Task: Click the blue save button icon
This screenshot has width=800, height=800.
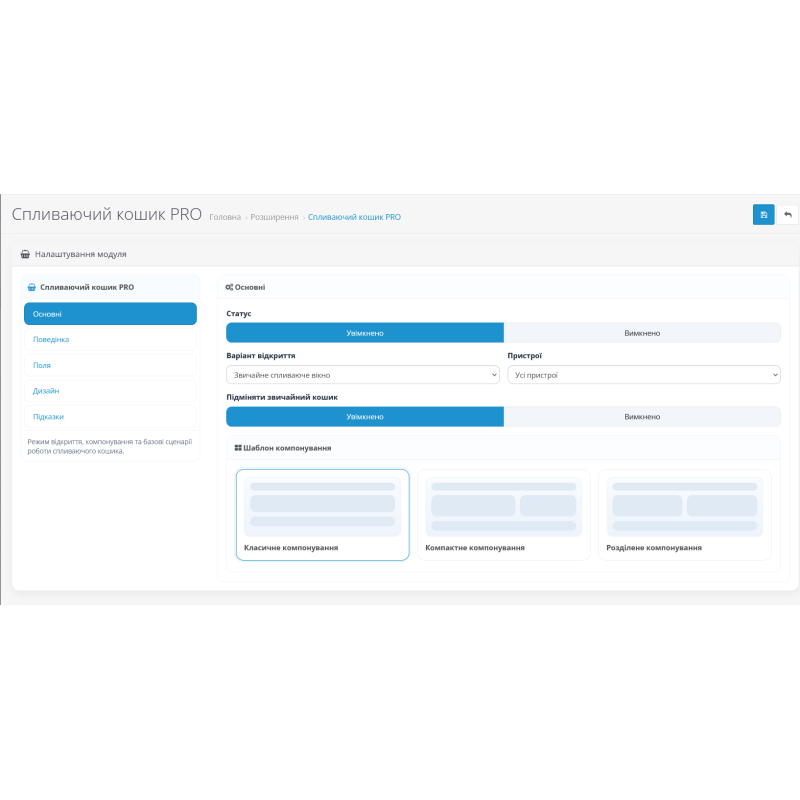Action: tap(763, 214)
